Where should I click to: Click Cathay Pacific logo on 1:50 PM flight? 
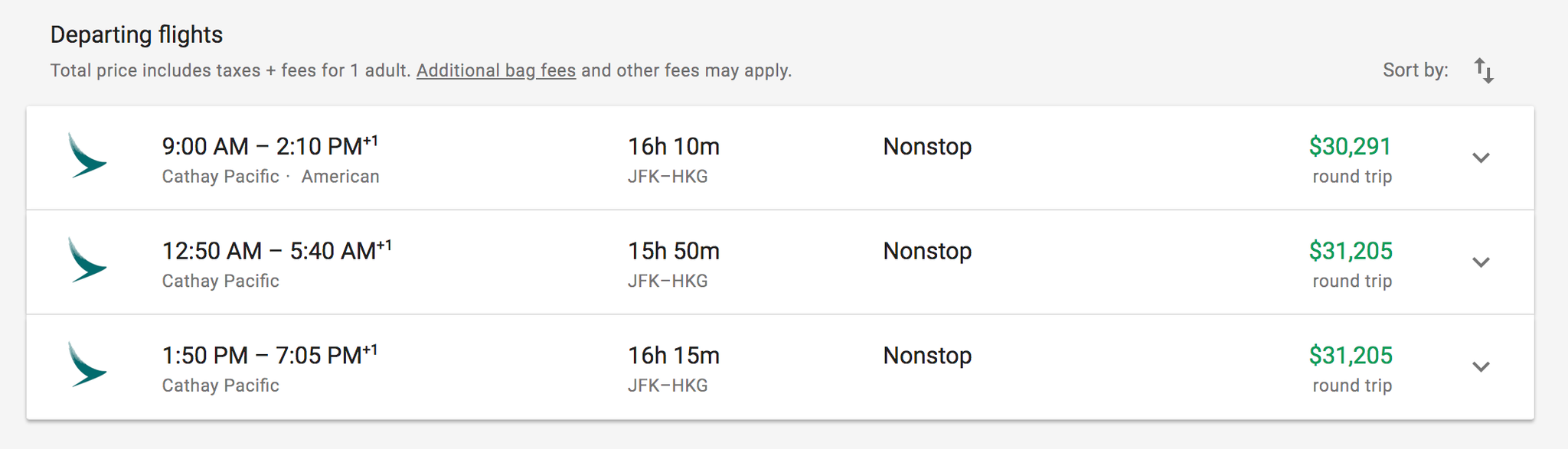click(87, 365)
